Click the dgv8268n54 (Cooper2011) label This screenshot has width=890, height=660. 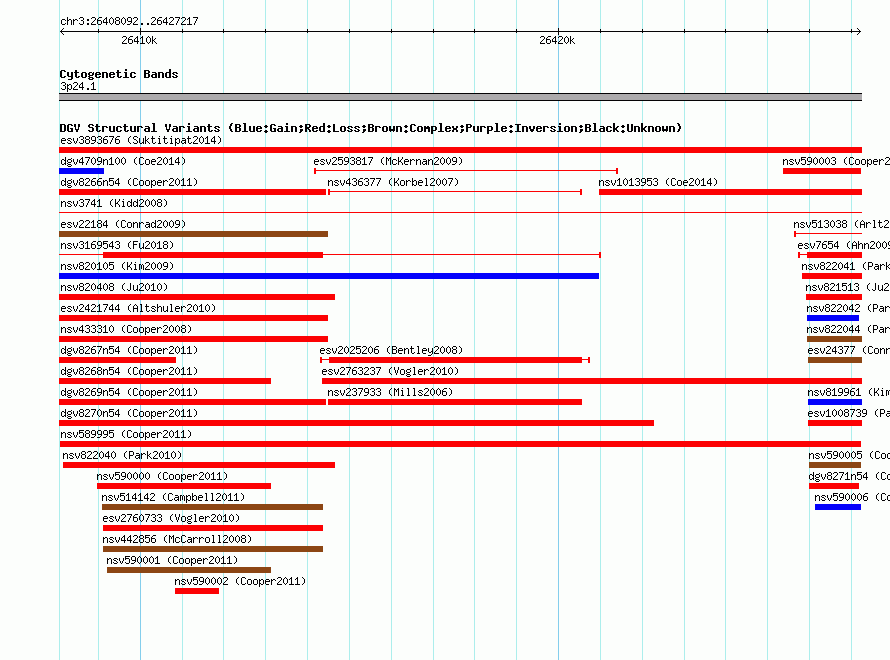coord(129,371)
